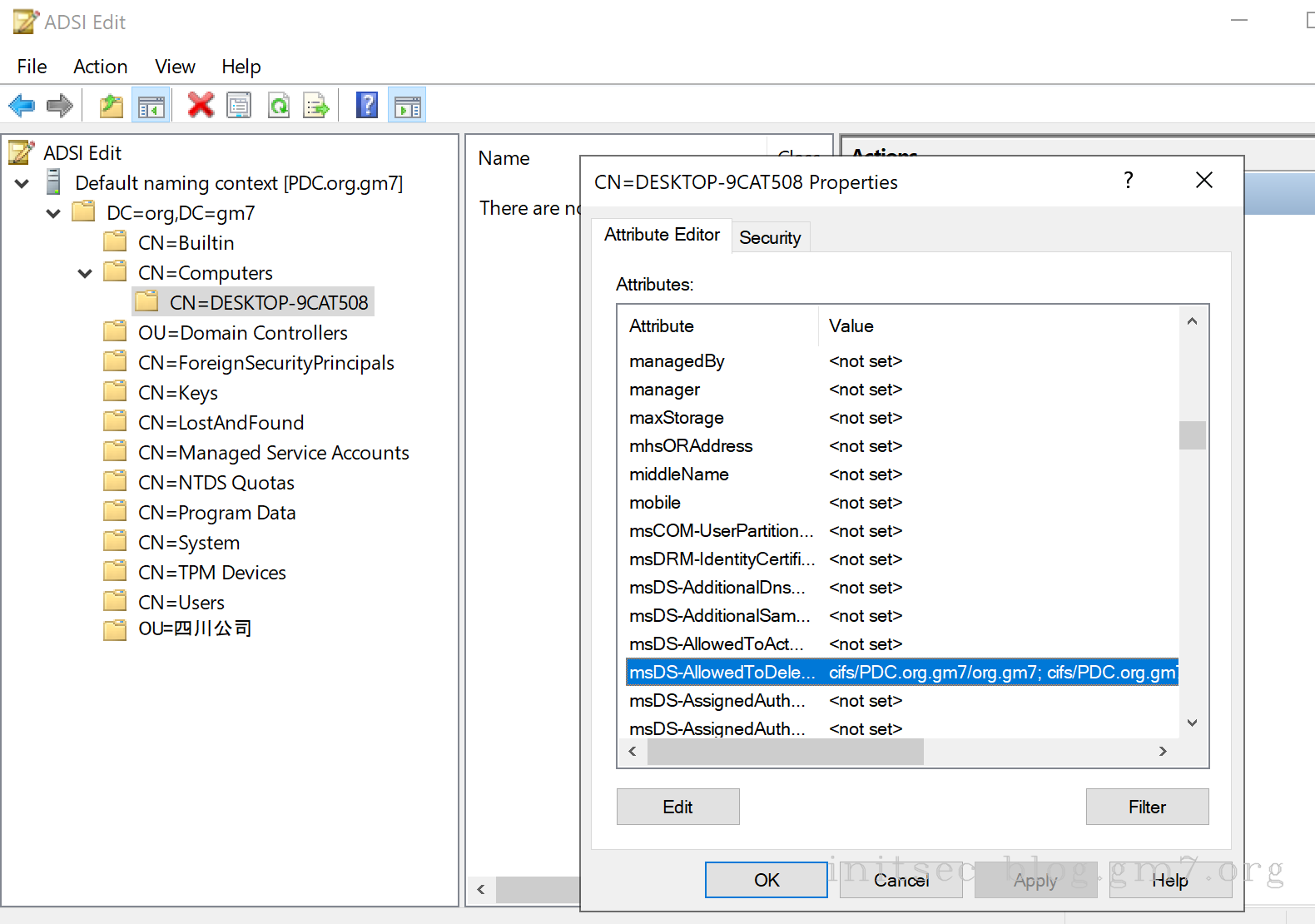Toggle Show/Hide Action Pane toolbar icon
Screen dimensions: 1315x924
pyautogui.click(x=407, y=106)
